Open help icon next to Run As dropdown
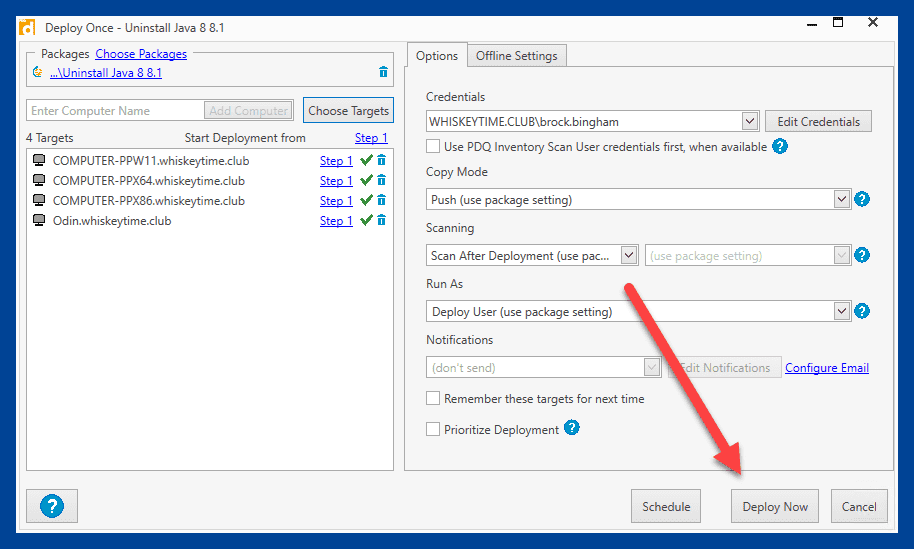 (862, 311)
